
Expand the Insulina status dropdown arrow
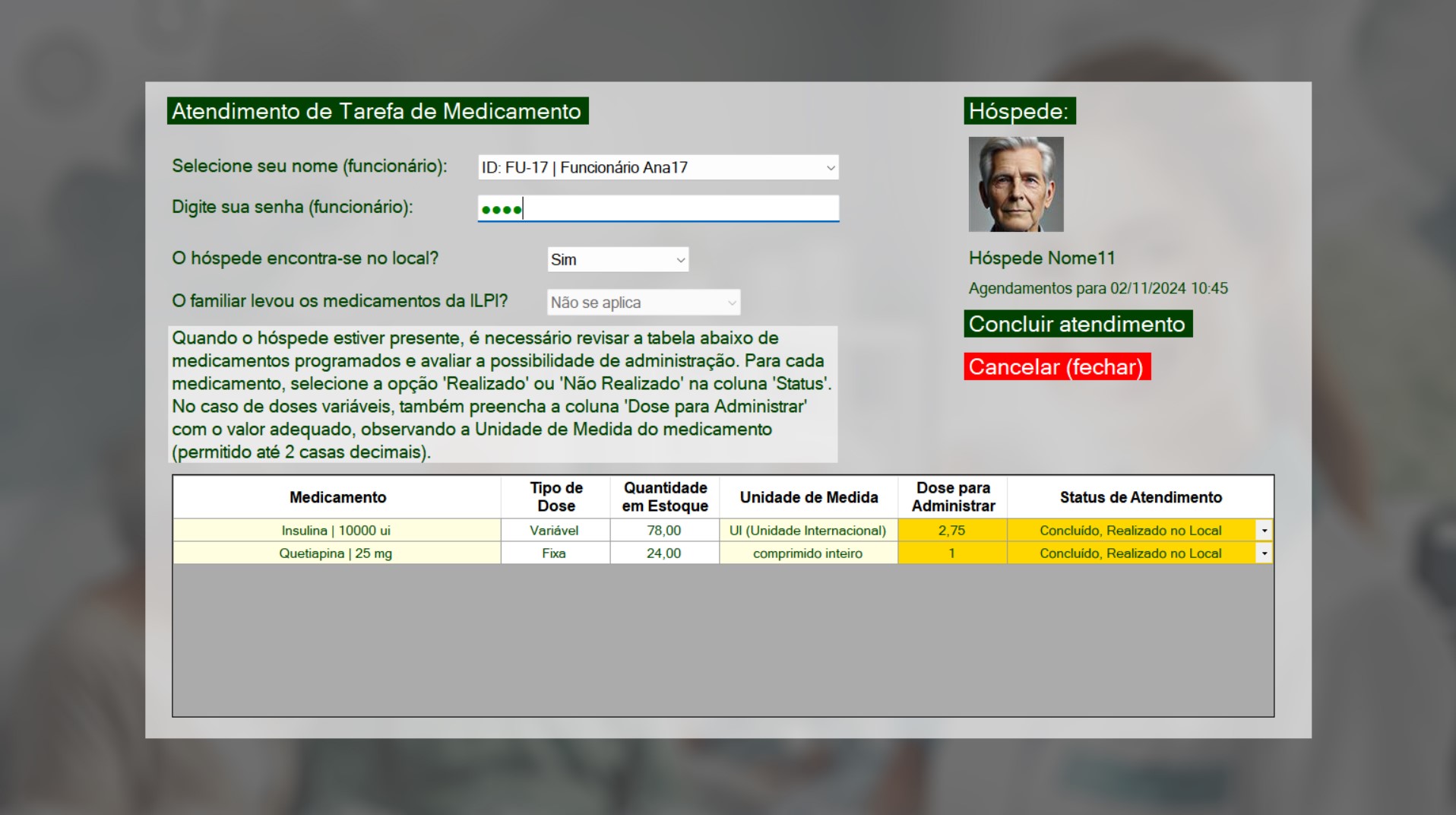point(1264,531)
